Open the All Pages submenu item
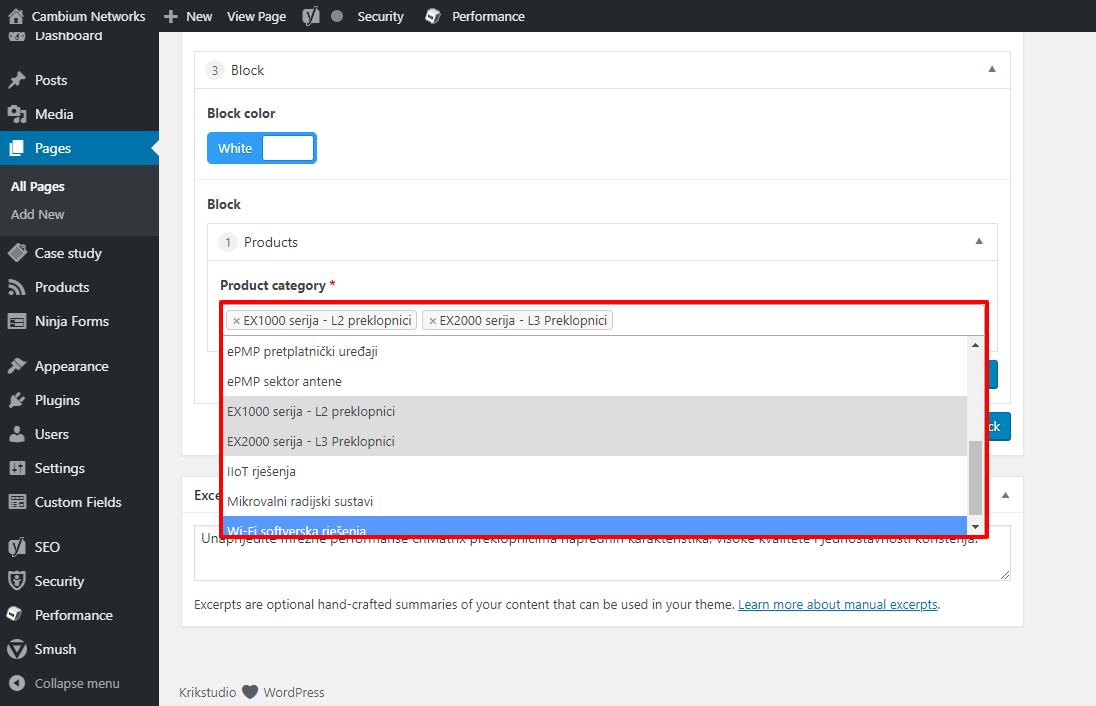 coord(38,187)
